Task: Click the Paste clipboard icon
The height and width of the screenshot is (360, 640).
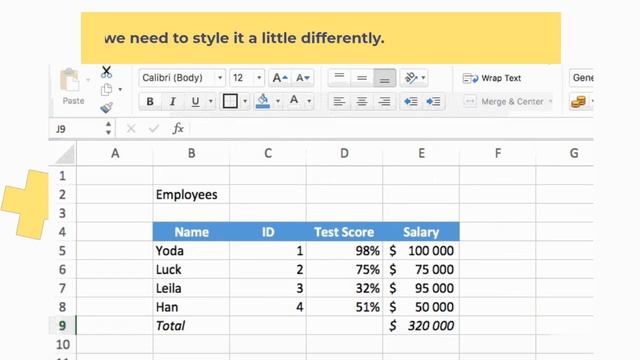Action: pos(70,80)
